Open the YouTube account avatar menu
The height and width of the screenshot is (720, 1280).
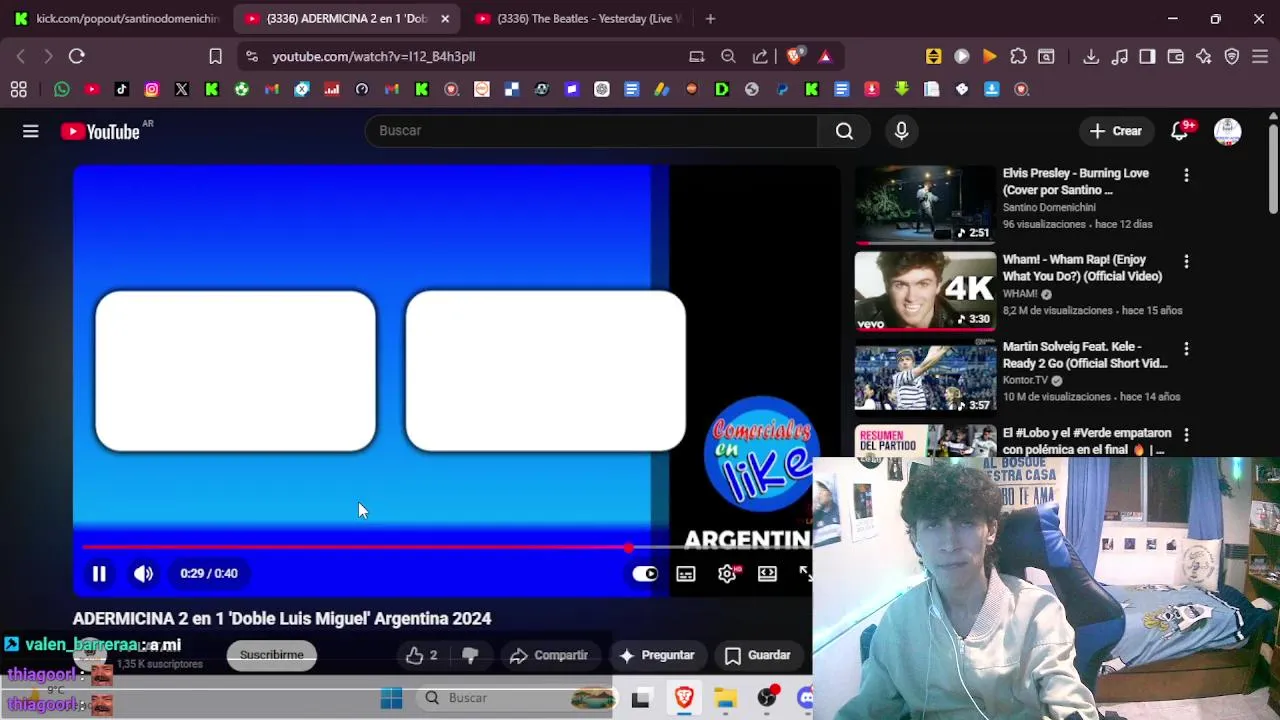(x=1227, y=131)
